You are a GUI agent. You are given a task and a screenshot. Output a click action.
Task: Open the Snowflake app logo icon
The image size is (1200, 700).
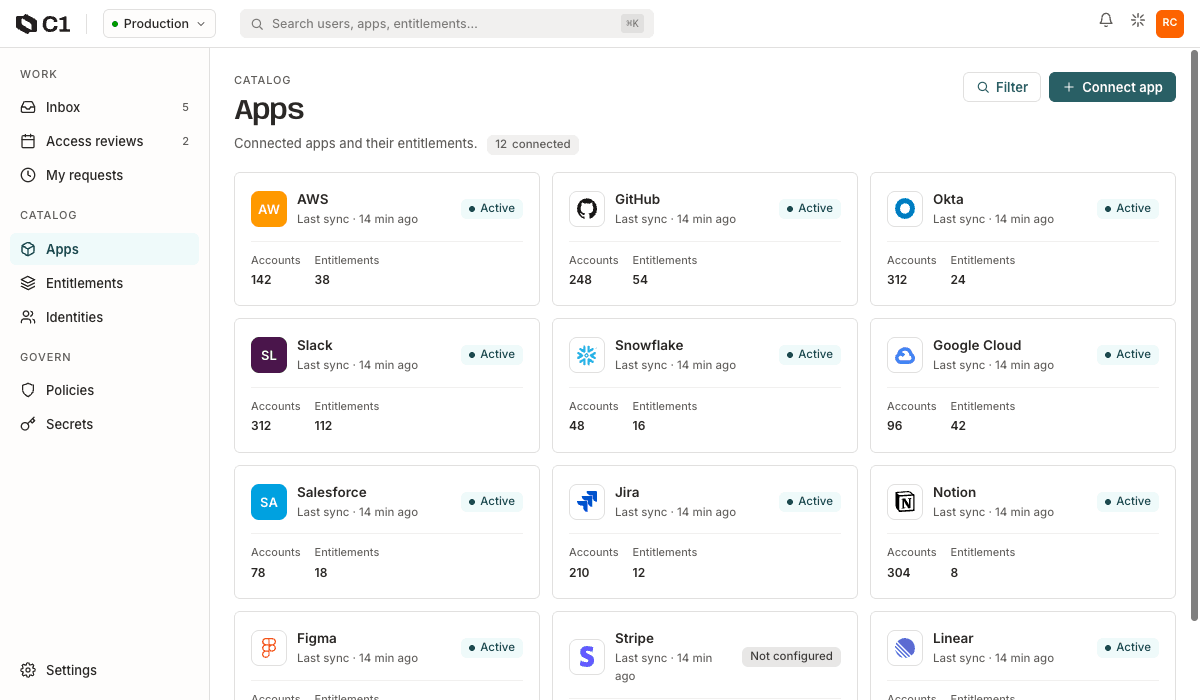(x=587, y=355)
